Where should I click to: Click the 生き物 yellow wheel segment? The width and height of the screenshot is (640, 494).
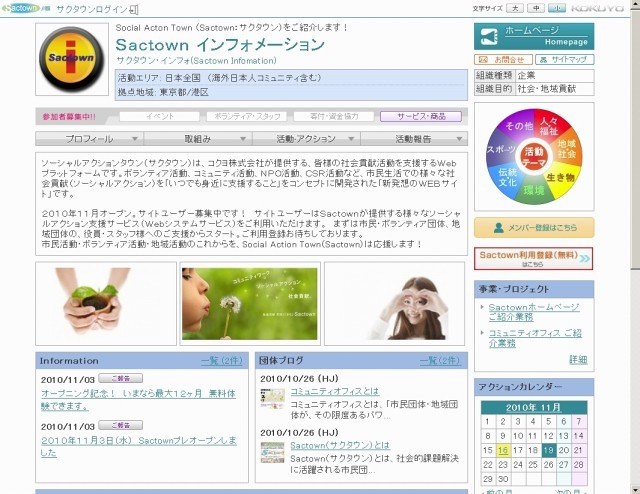pos(561,178)
